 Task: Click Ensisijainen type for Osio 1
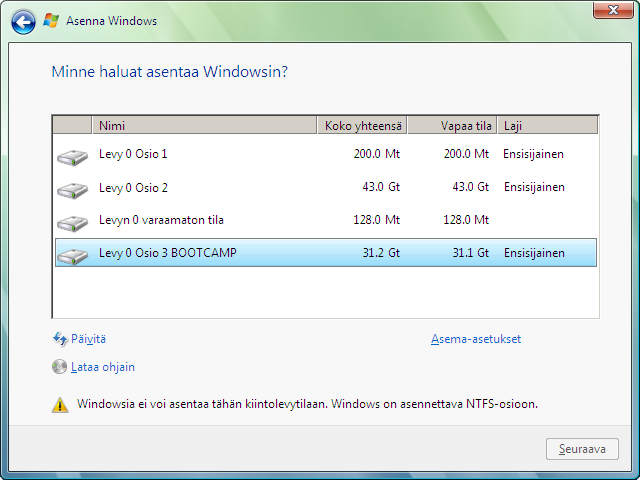533,154
